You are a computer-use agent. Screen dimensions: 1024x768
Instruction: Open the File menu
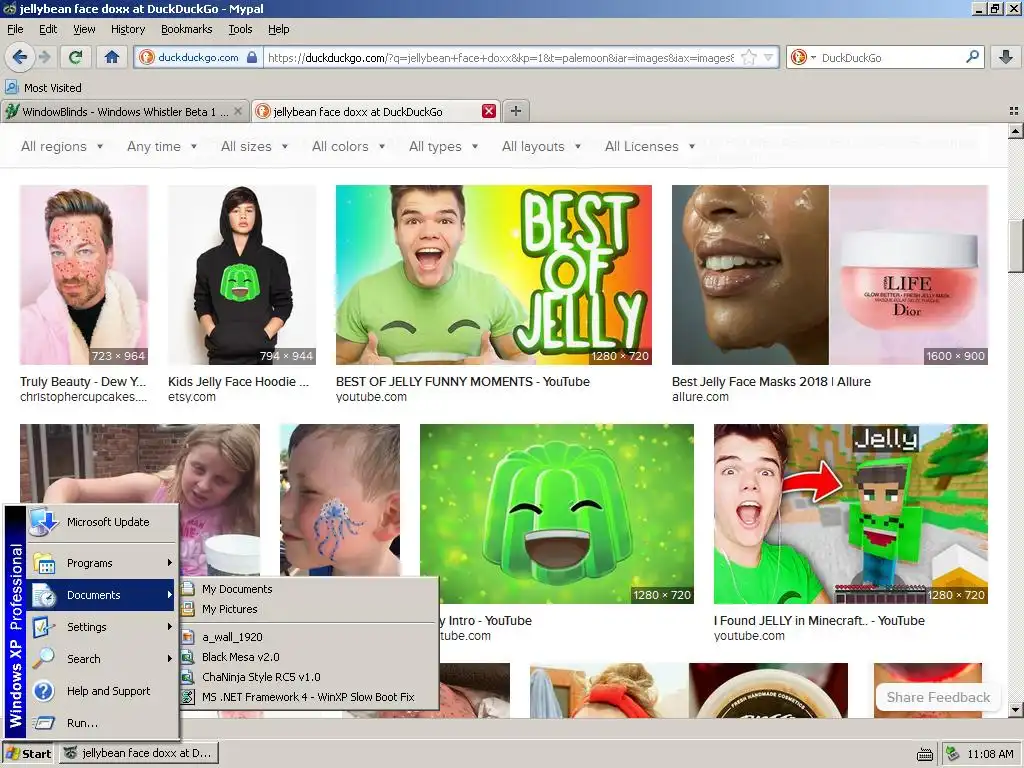pos(15,29)
